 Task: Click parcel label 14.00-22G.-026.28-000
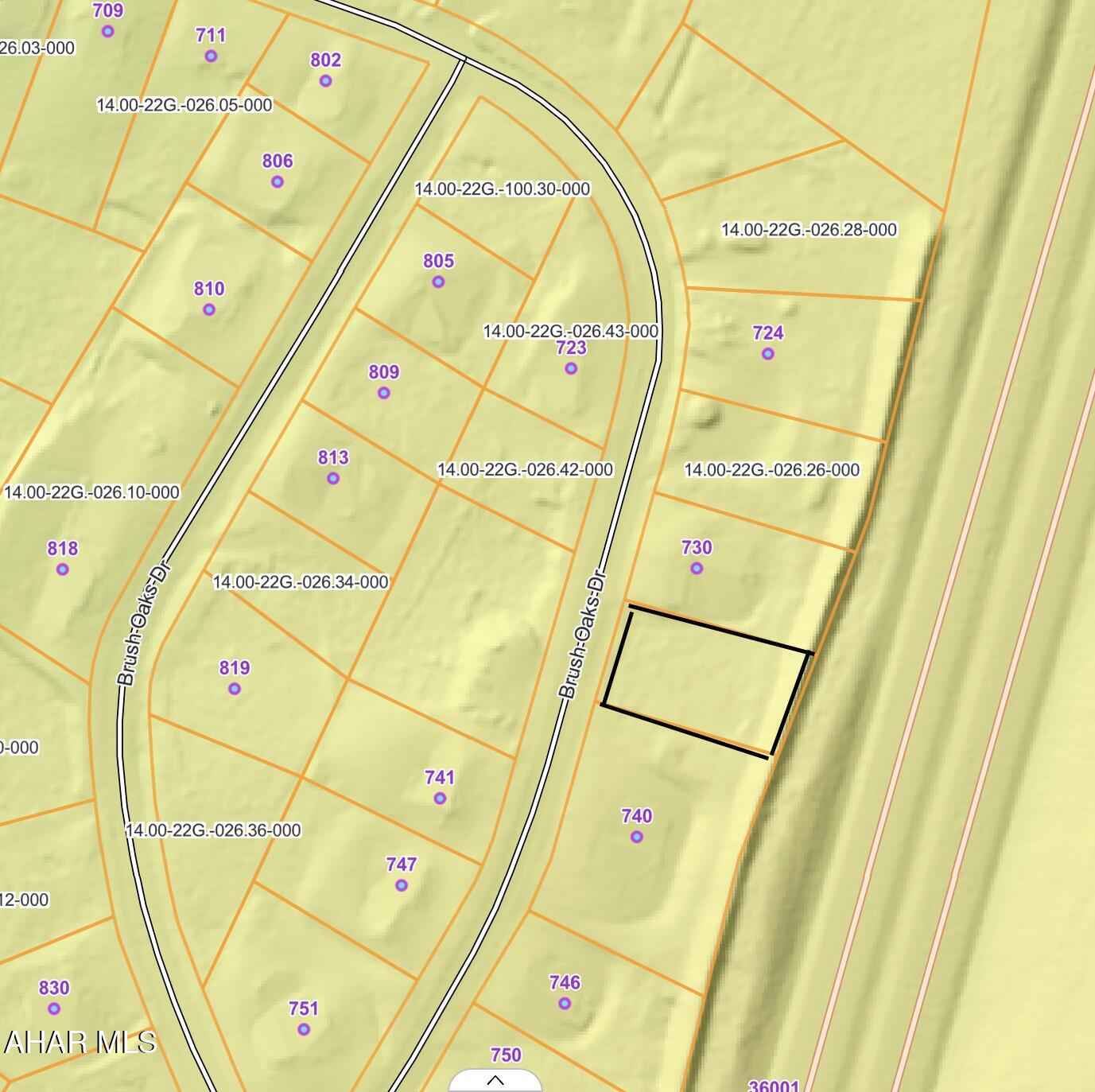click(x=809, y=229)
